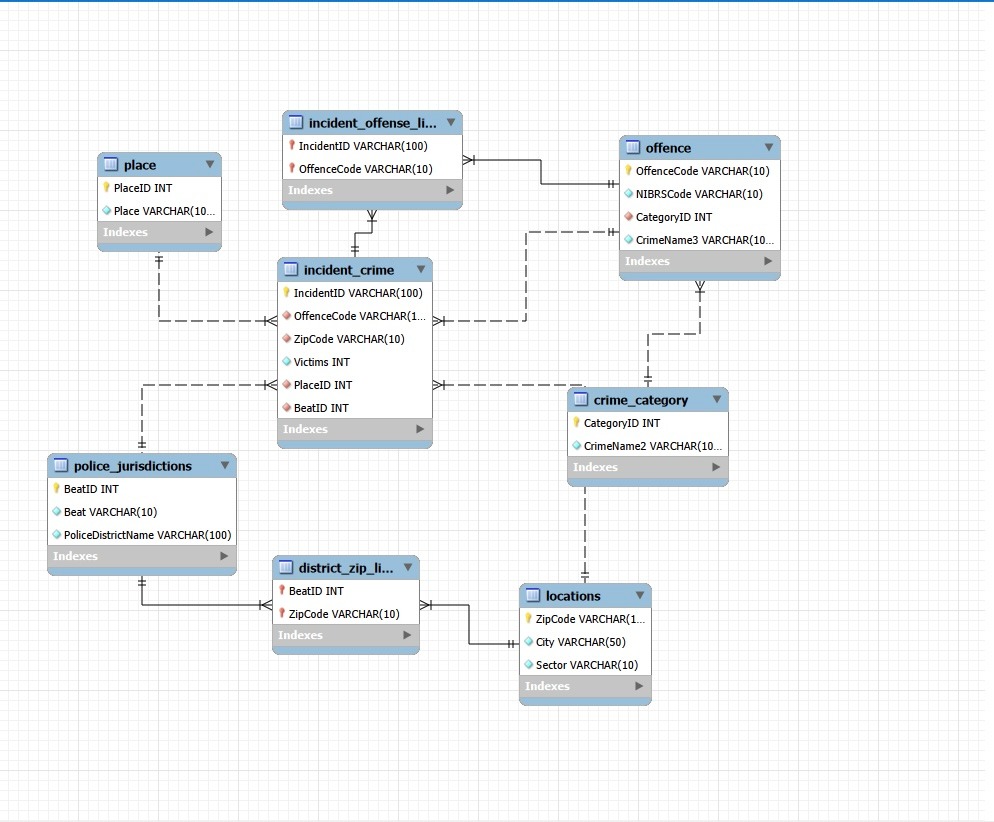Click the CategoryID key icon in crime_category

coord(576,422)
